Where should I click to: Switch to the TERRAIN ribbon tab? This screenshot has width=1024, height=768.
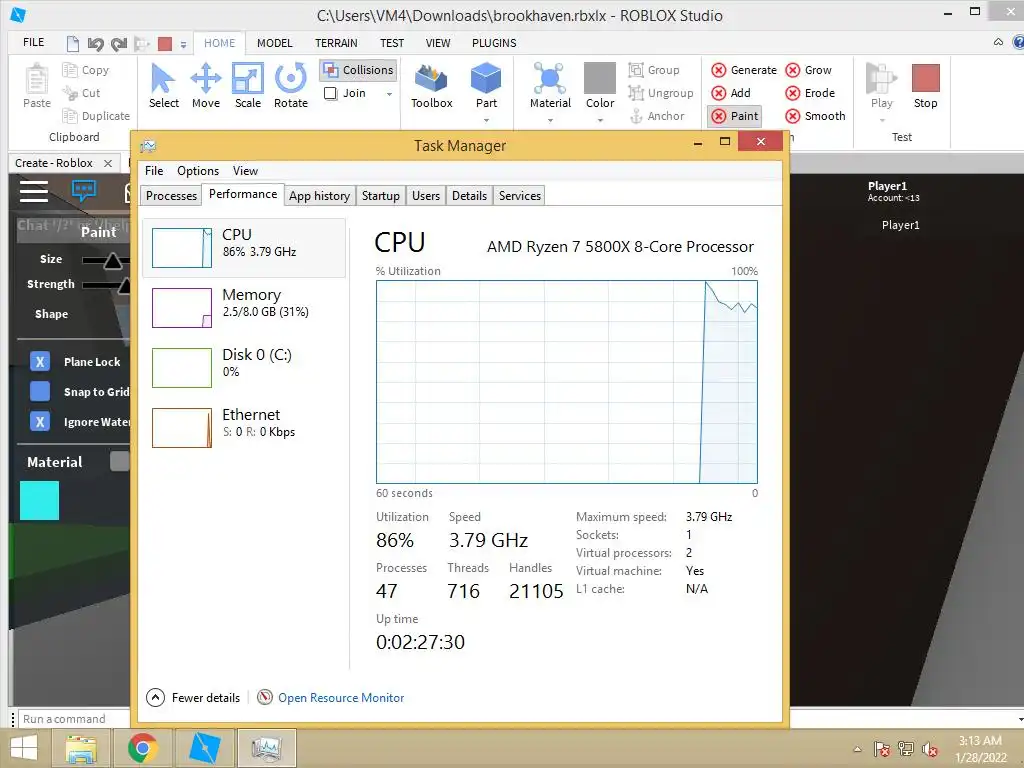pos(336,43)
